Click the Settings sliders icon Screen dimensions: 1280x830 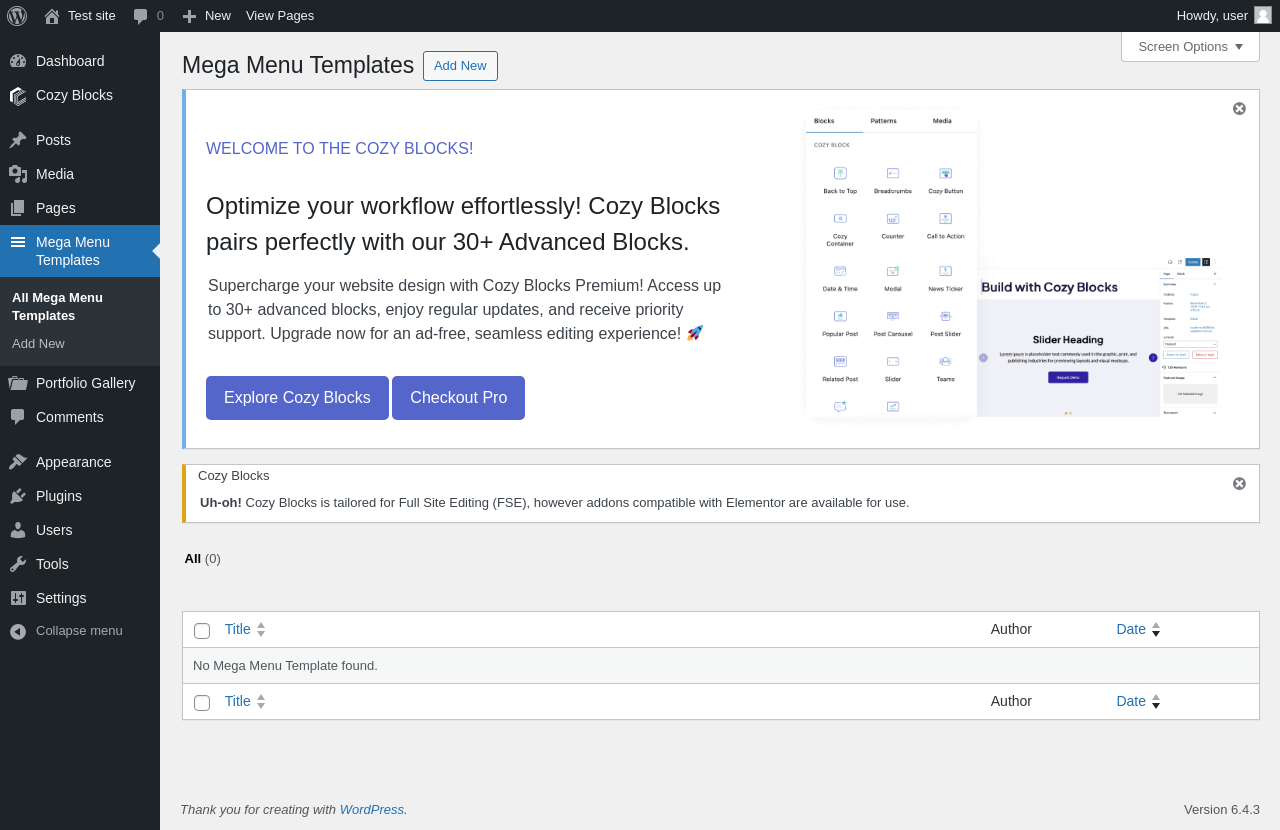pyautogui.click(x=18, y=598)
